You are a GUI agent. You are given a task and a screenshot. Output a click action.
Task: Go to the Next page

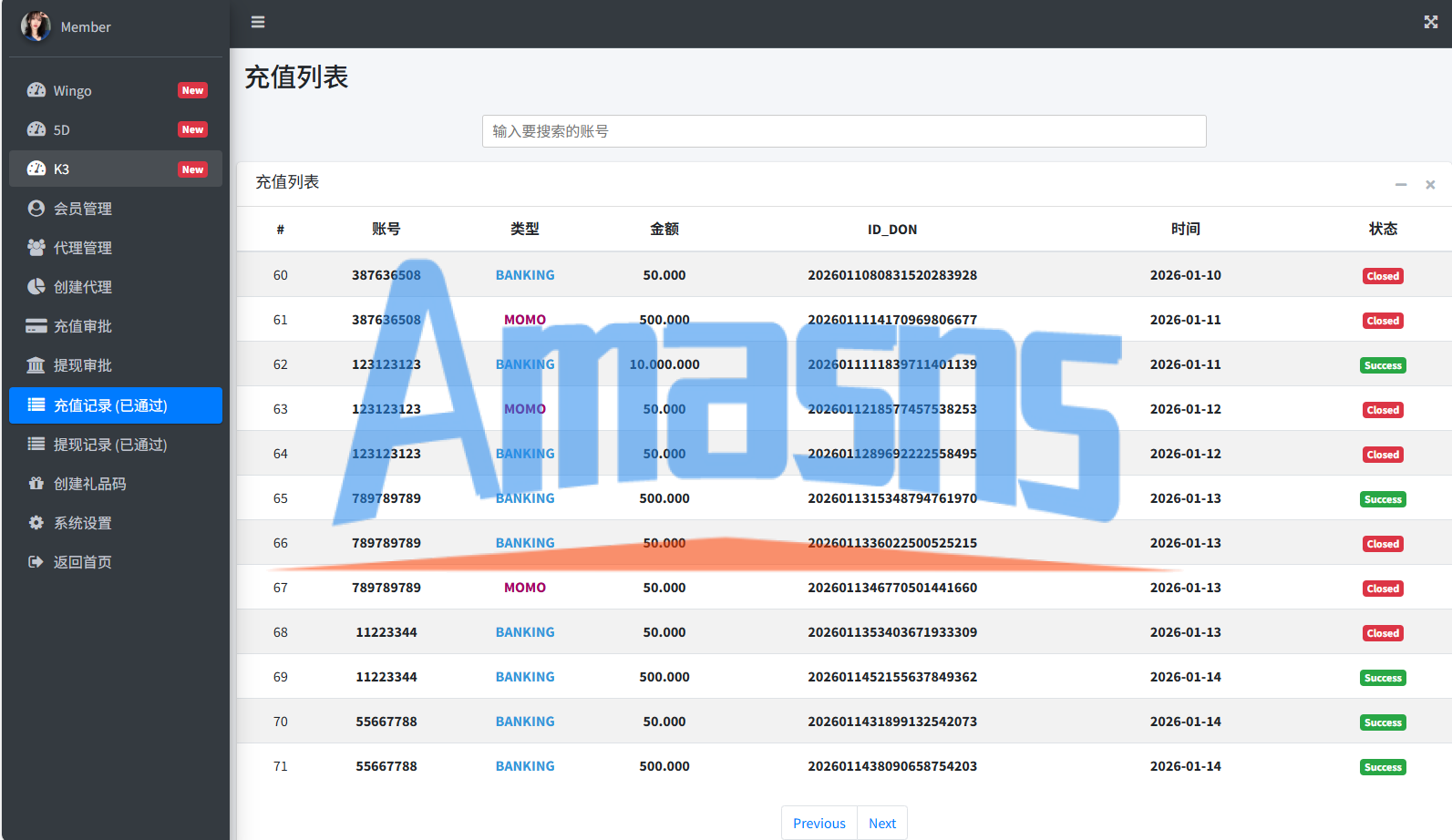click(882, 823)
